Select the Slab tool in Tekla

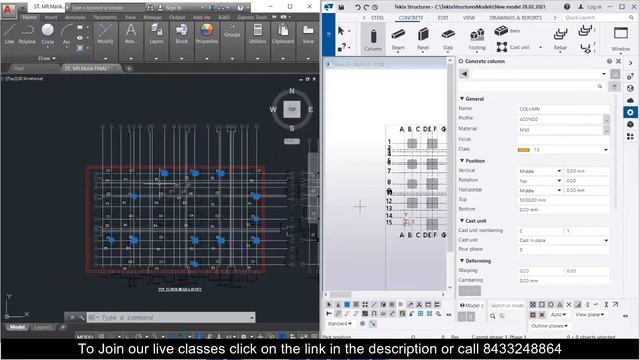[x=448, y=39]
